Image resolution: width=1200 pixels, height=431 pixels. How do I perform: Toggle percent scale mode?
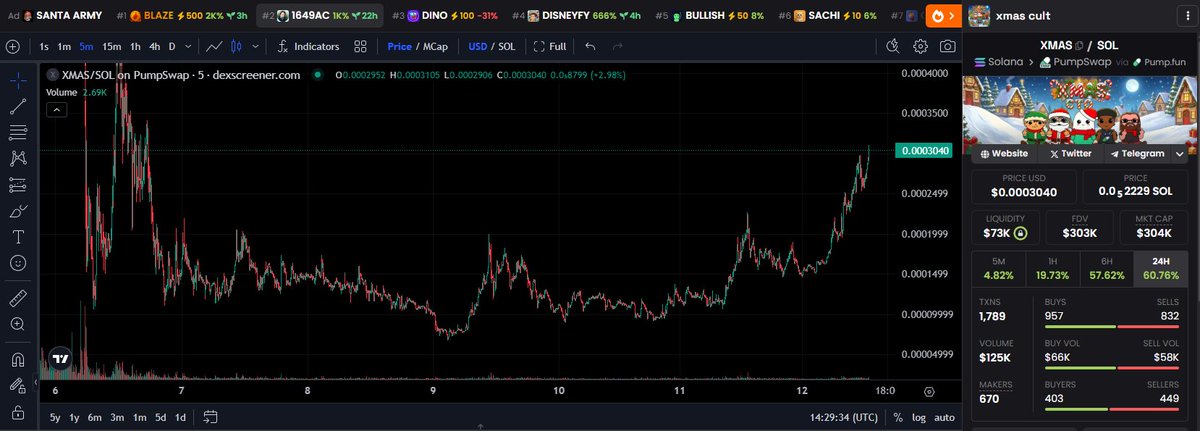pyautogui.click(x=898, y=417)
